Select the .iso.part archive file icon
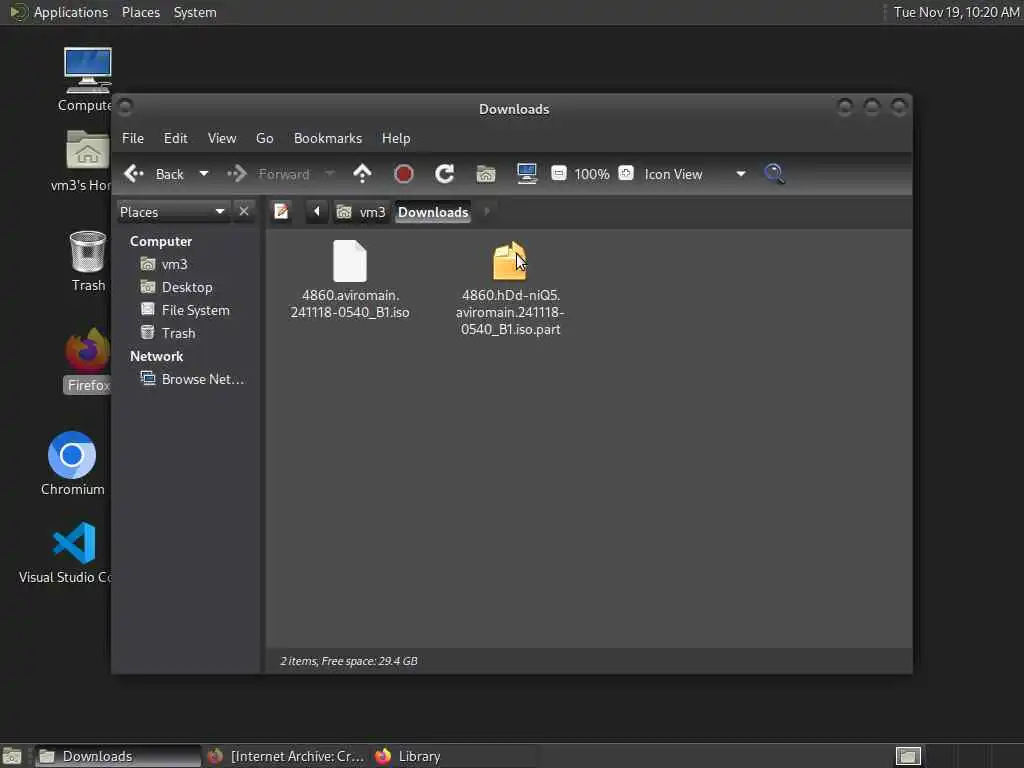This screenshot has width=1024, height=768. pyautogui.click(x=510, y=261)
